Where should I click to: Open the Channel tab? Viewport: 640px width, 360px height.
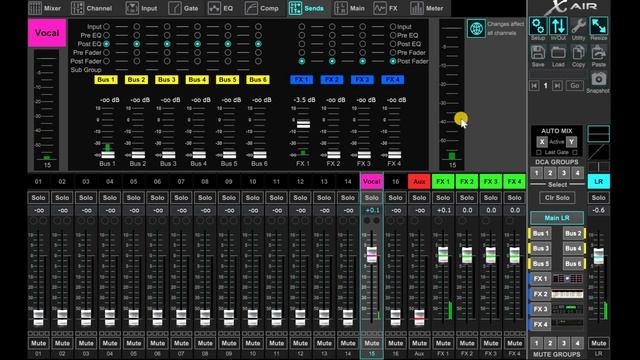(x=91, y=8)
